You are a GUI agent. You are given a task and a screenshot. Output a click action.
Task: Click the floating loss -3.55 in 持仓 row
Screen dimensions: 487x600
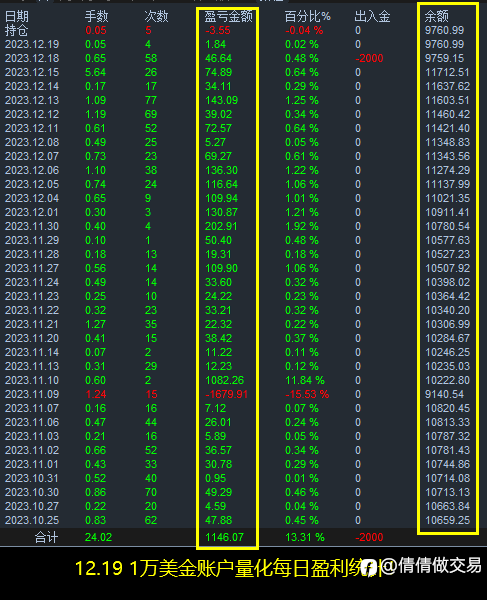pos(218,30)
